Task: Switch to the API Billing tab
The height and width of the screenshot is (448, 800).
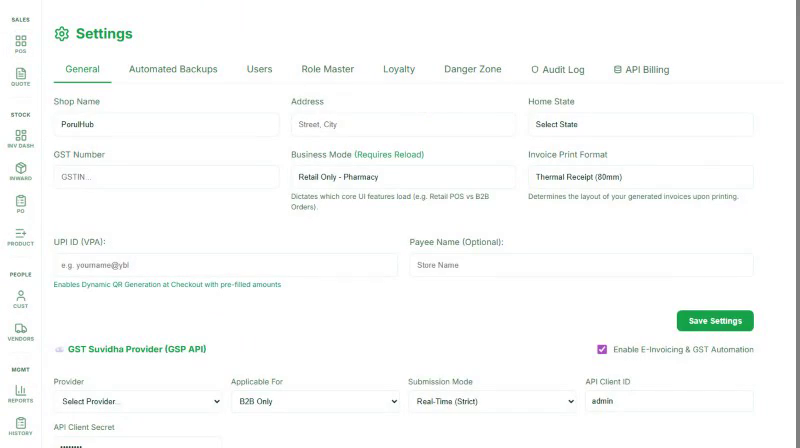Action: pos(641,70)
